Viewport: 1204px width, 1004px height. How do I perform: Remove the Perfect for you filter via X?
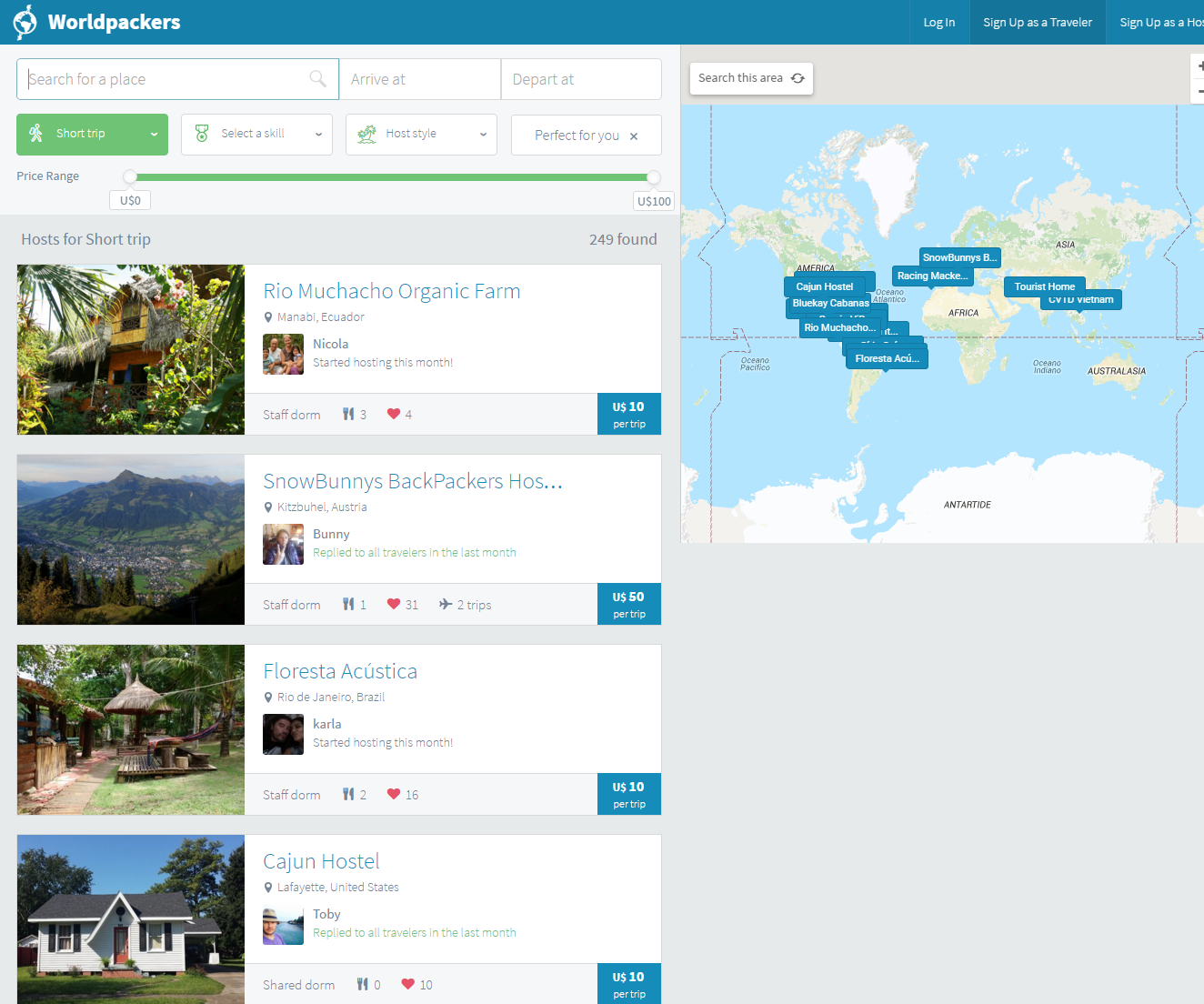634,136
